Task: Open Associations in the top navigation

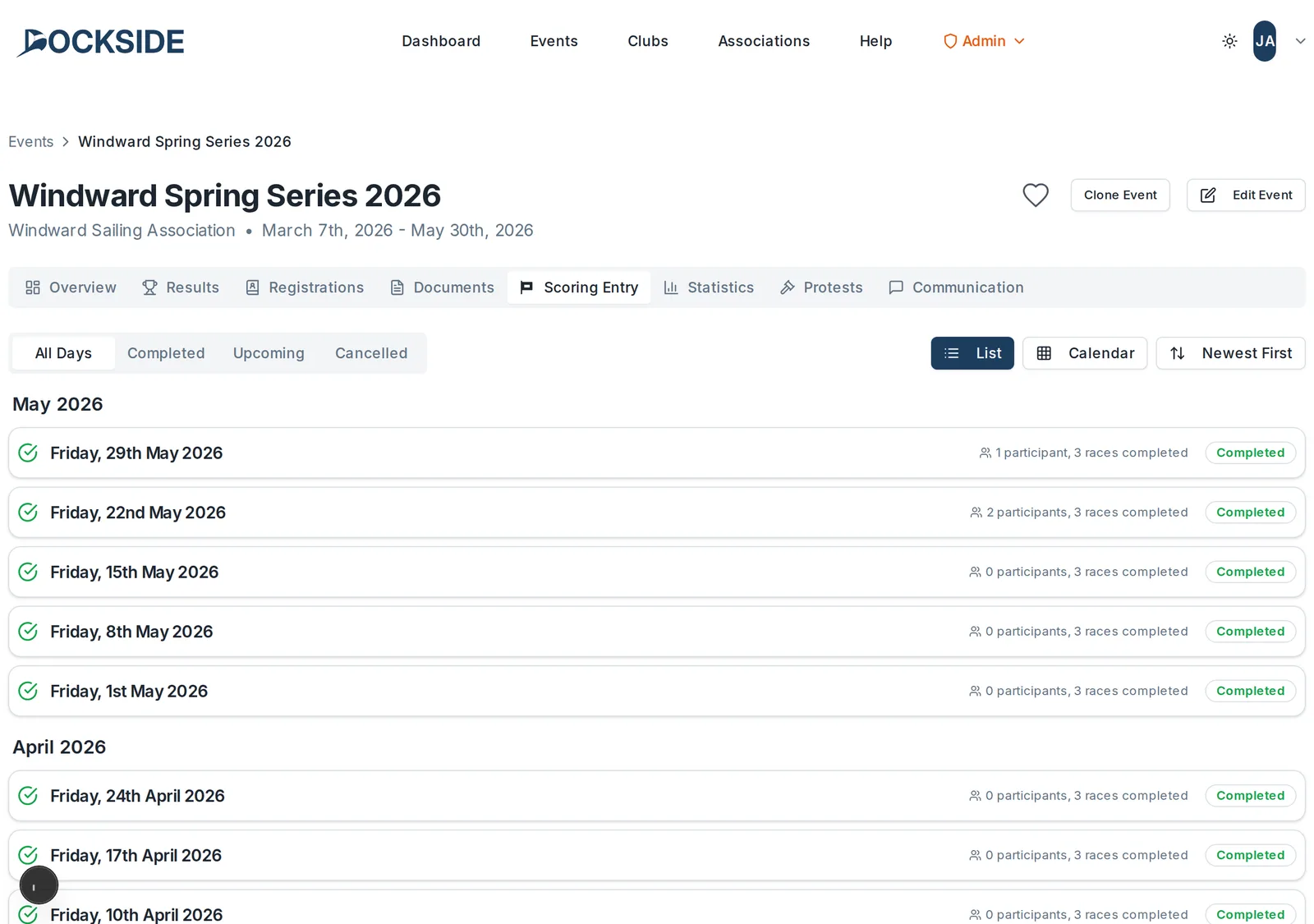Action: point(764,41)
